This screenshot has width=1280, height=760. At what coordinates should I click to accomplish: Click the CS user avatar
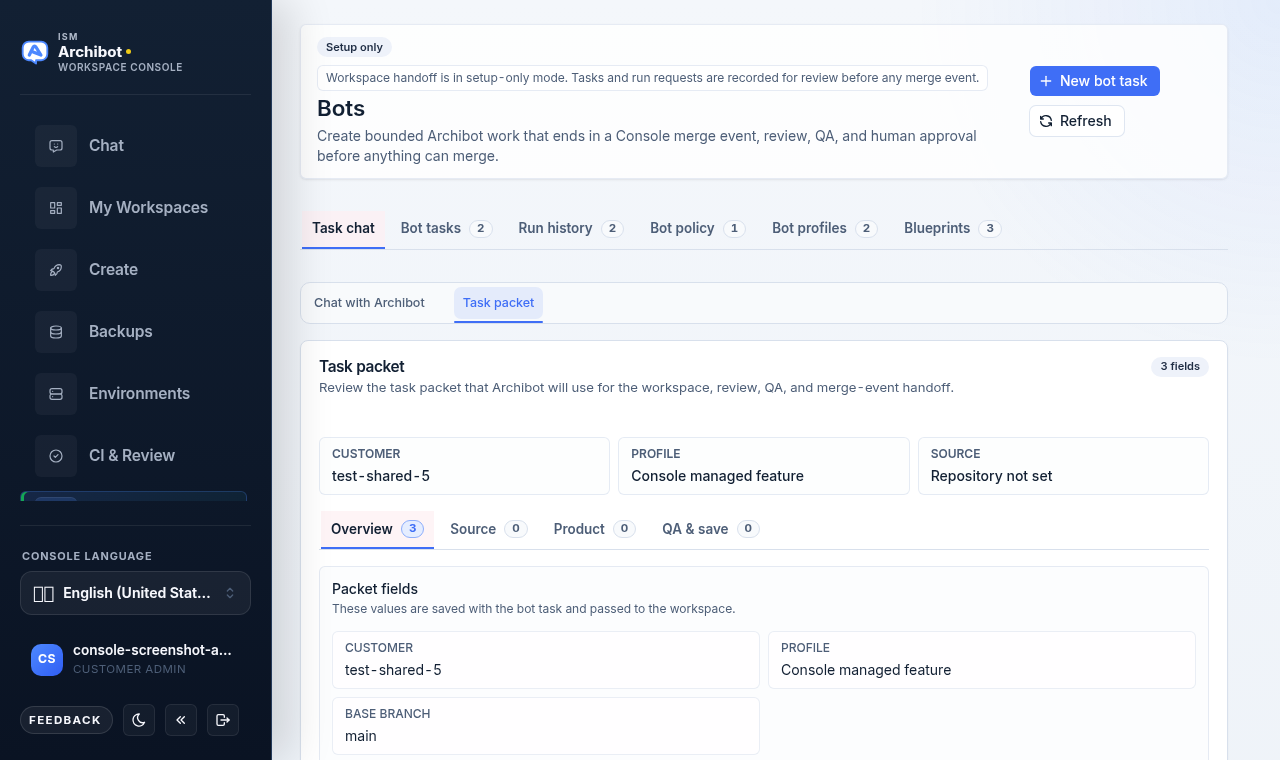point(47,659)
